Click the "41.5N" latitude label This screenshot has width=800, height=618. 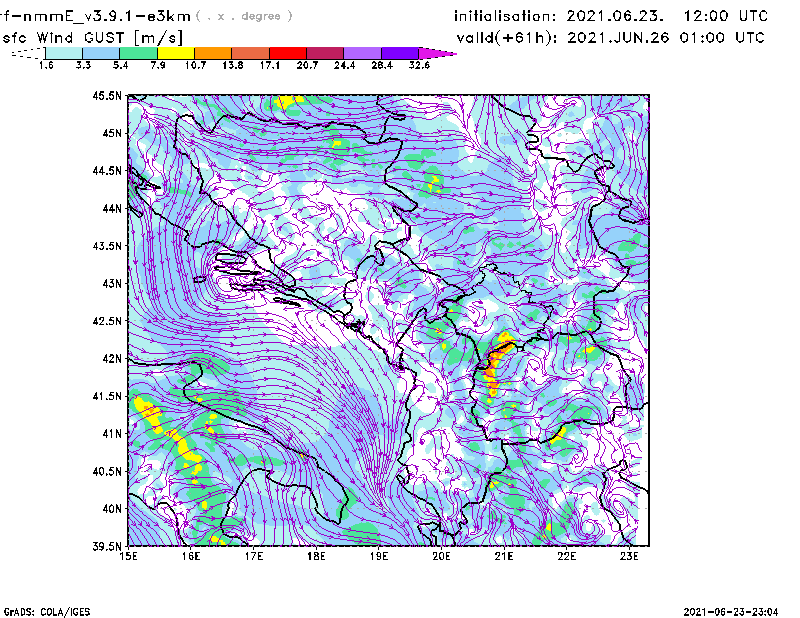point(107,396)
